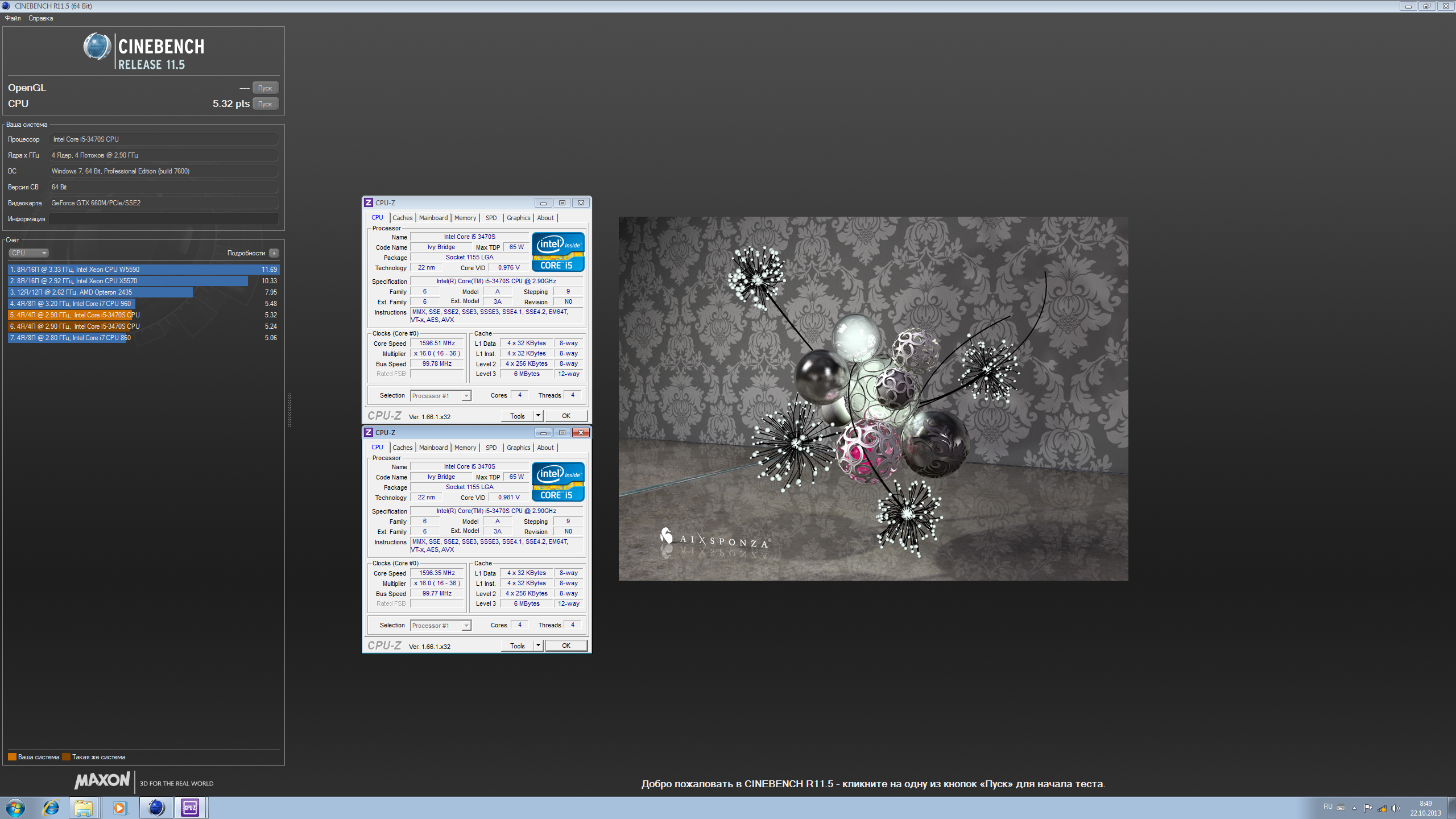
Task: Click OK in lower CPU-Z window
Action: point(566,646)
